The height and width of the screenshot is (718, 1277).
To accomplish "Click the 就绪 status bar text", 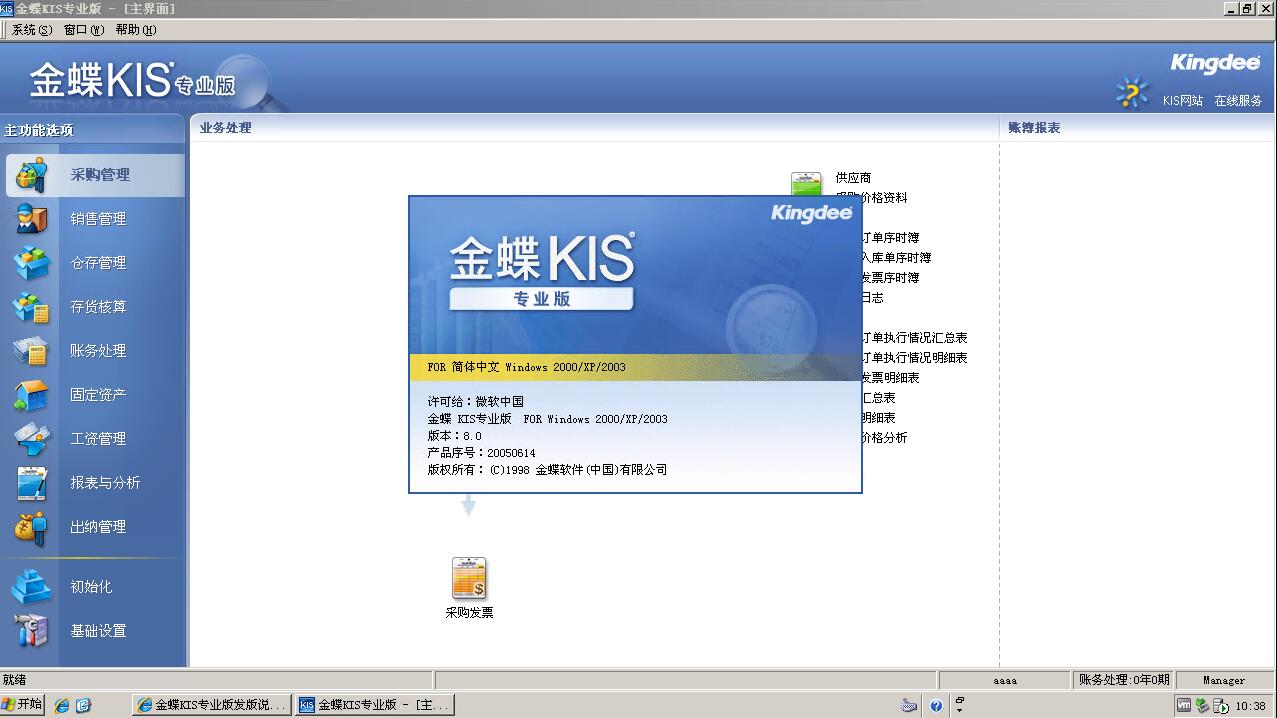I will click(x=14, y=680).
